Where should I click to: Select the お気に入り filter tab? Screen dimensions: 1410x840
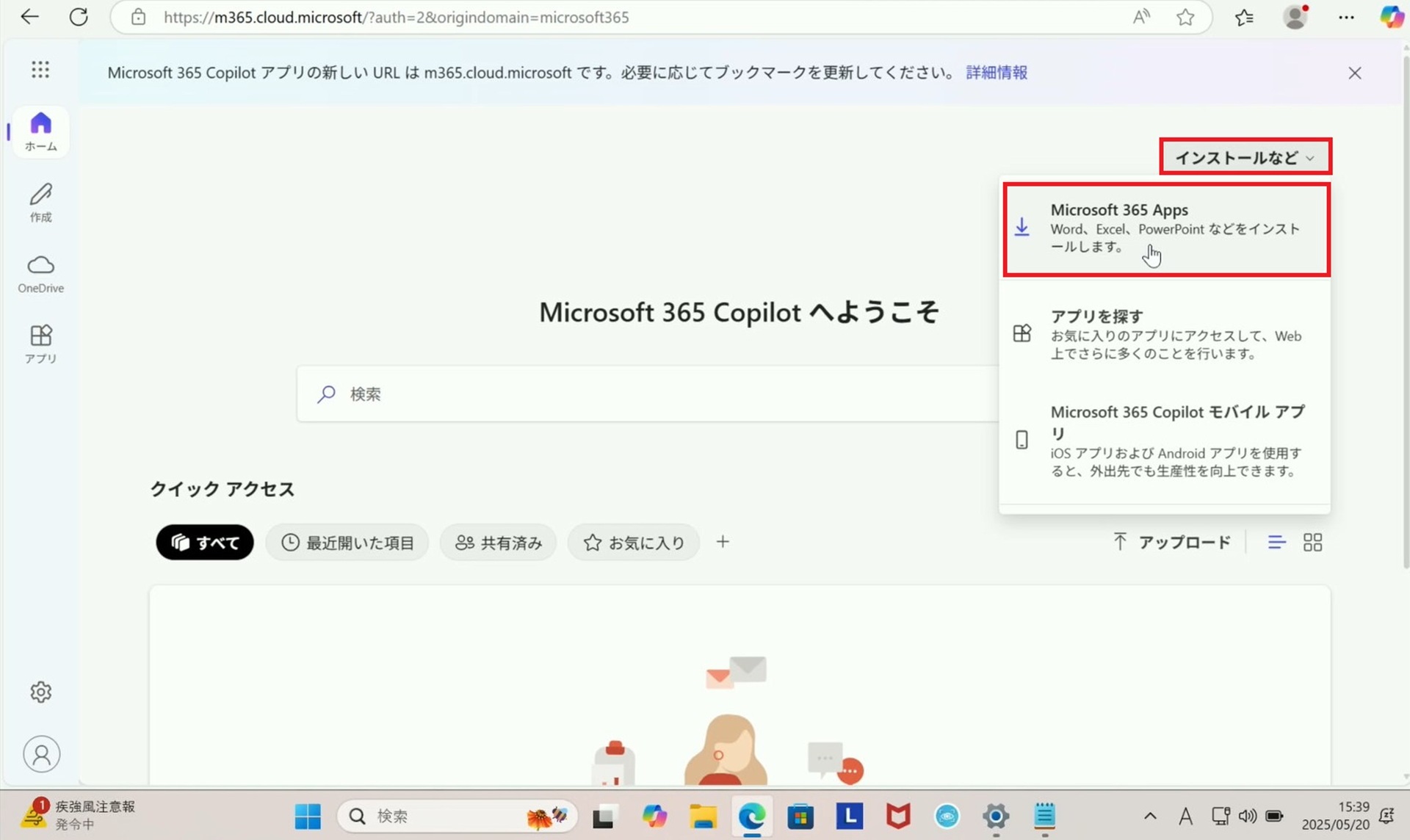633,543
